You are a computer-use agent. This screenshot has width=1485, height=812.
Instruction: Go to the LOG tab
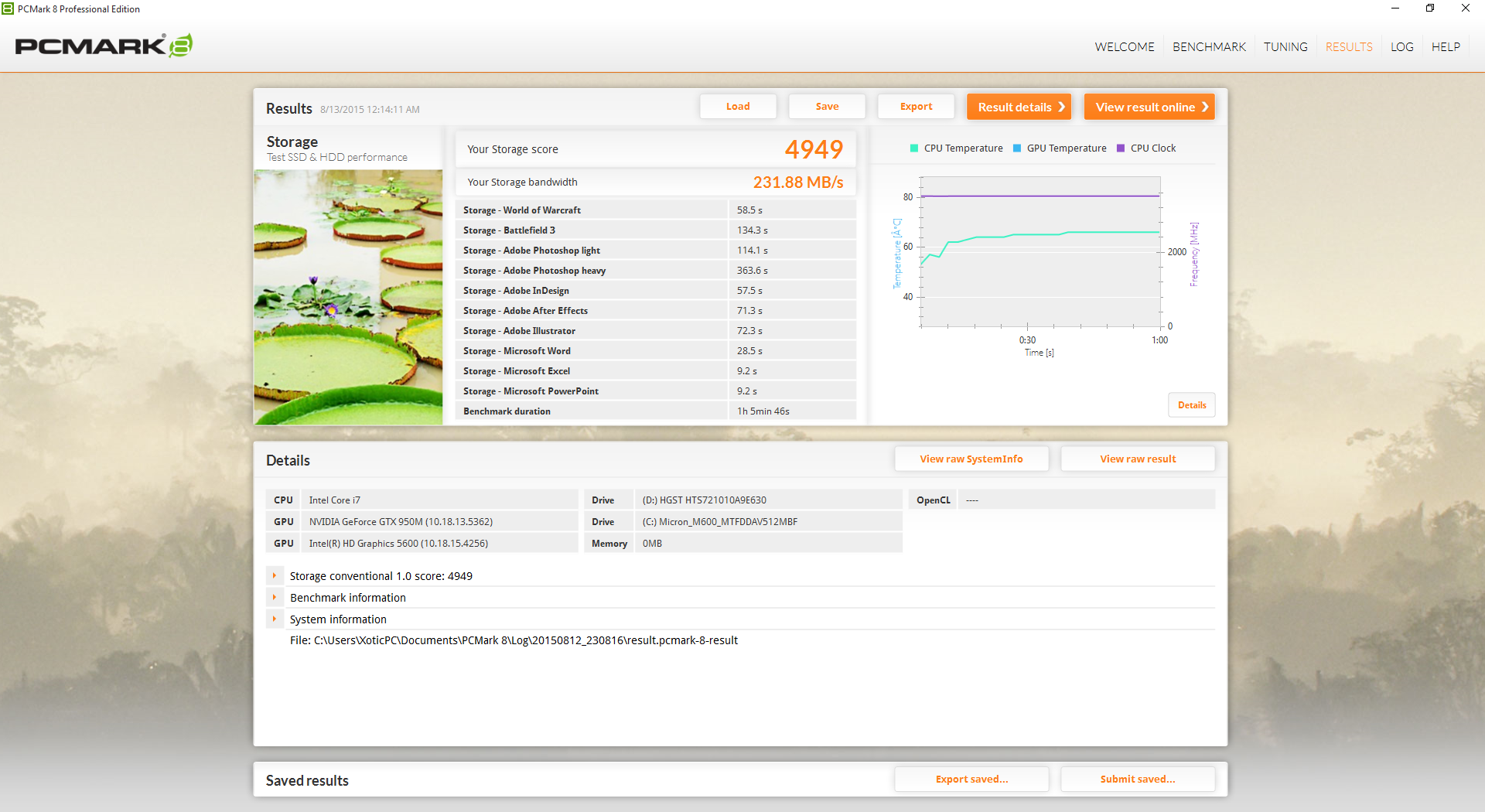coord(1401,47)
